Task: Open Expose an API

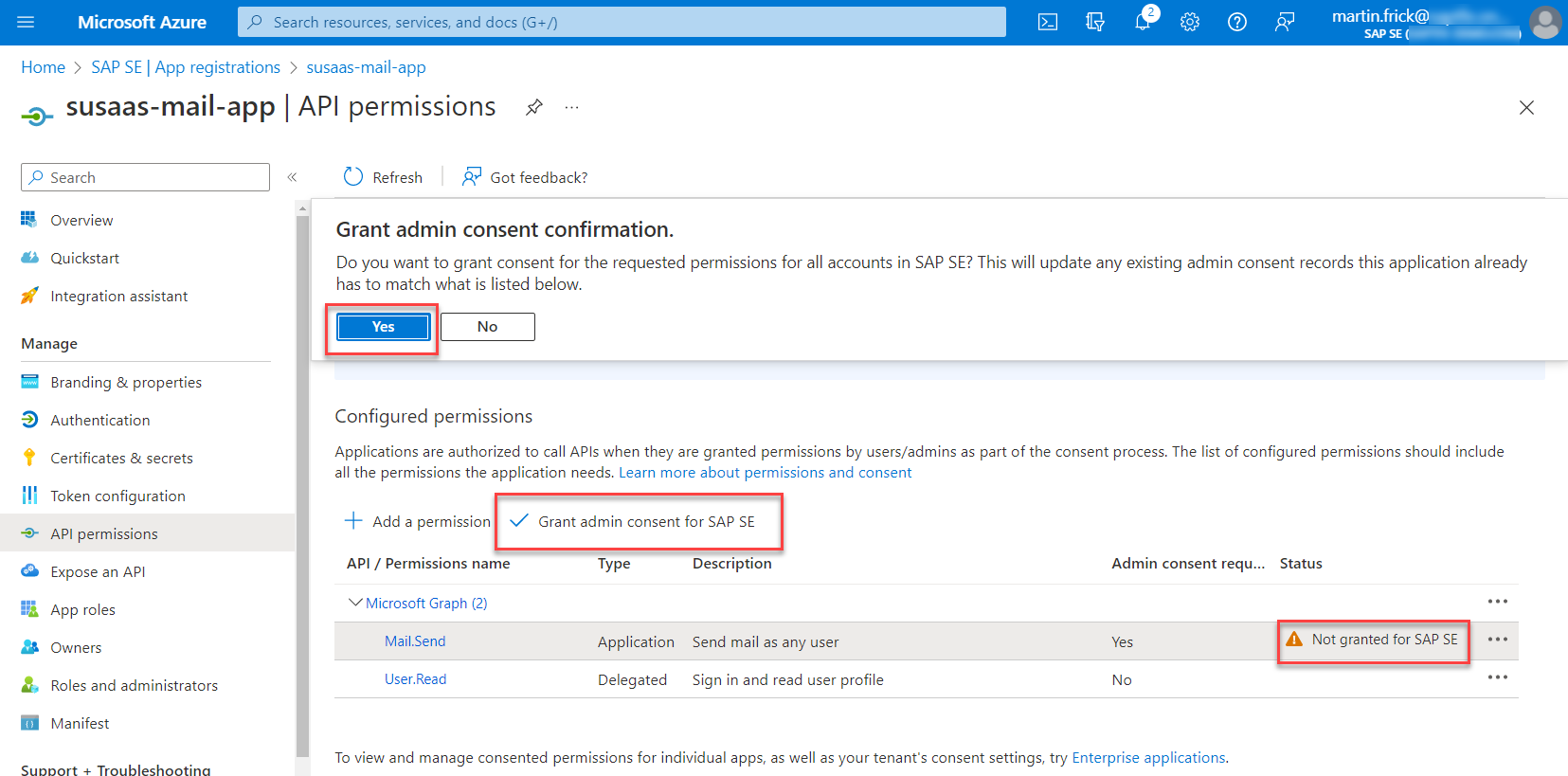Action: click(x=98, y=571)
